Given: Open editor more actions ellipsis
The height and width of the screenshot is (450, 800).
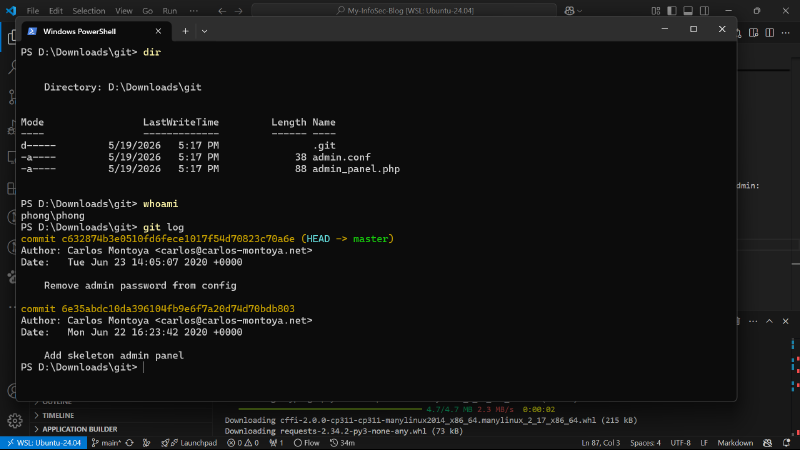Looking at the screenshot, I should tap(786, 33).
